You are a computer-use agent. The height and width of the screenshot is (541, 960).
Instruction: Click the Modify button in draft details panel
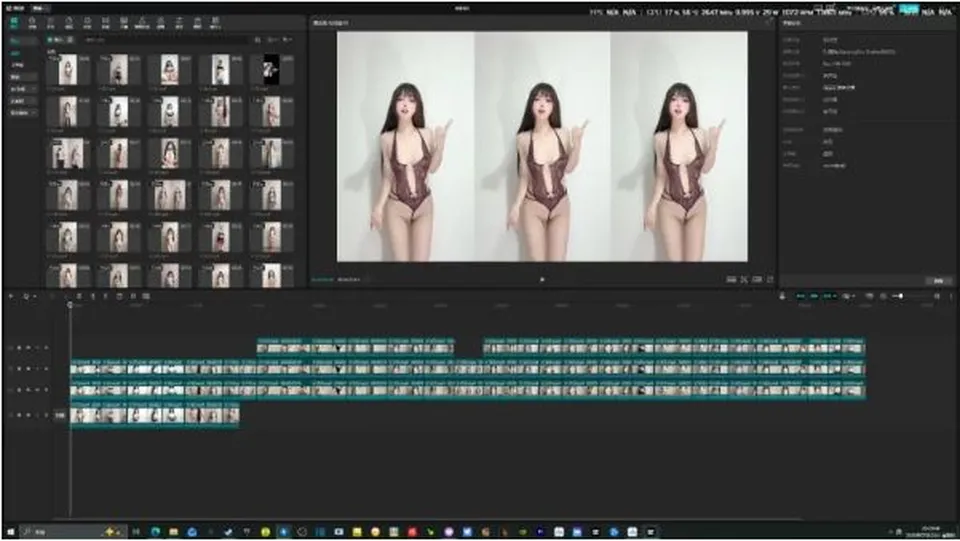point(938,280)
